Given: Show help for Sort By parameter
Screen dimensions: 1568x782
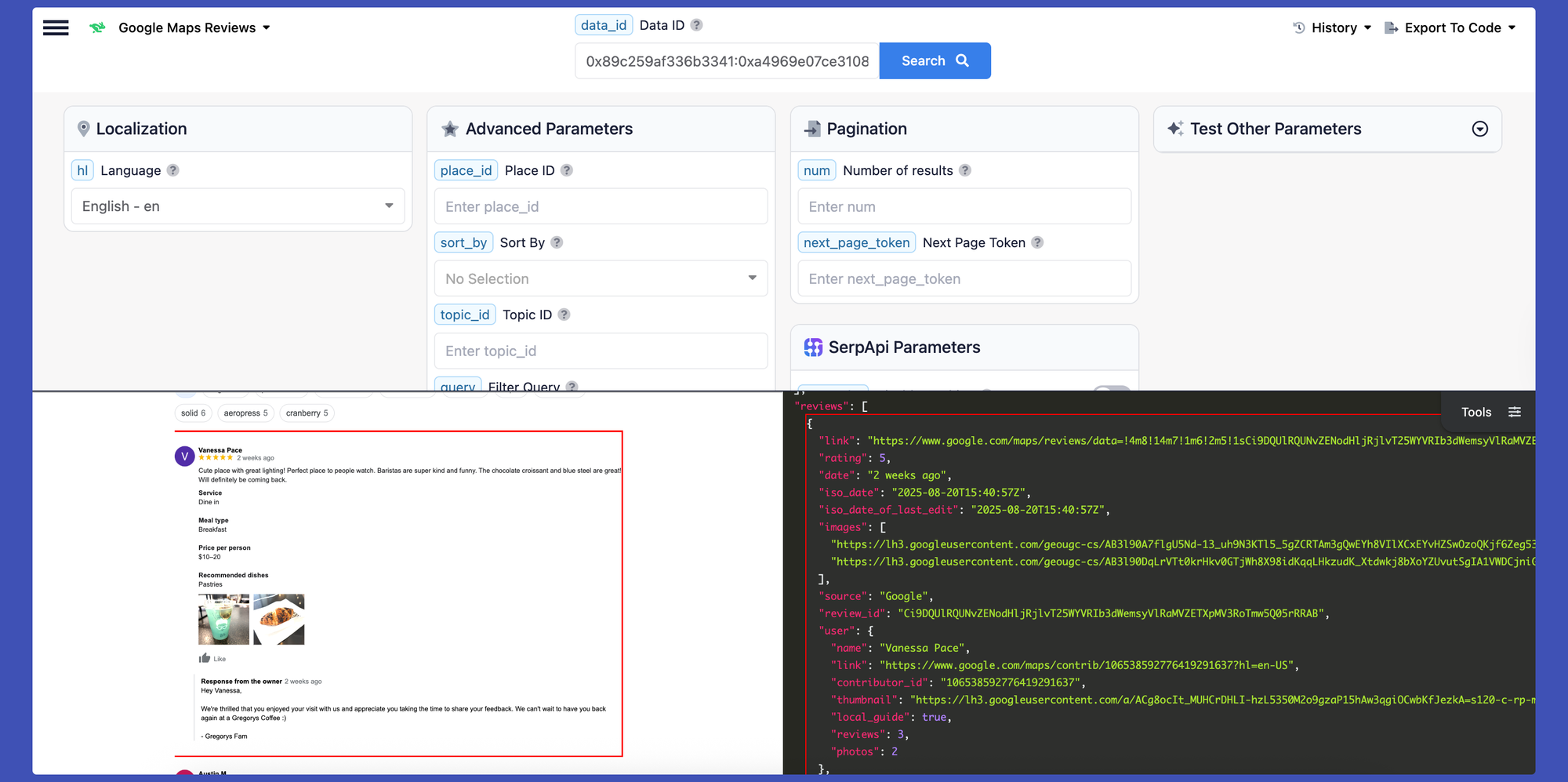Looking at the screenshot, I should pos(557,242).
